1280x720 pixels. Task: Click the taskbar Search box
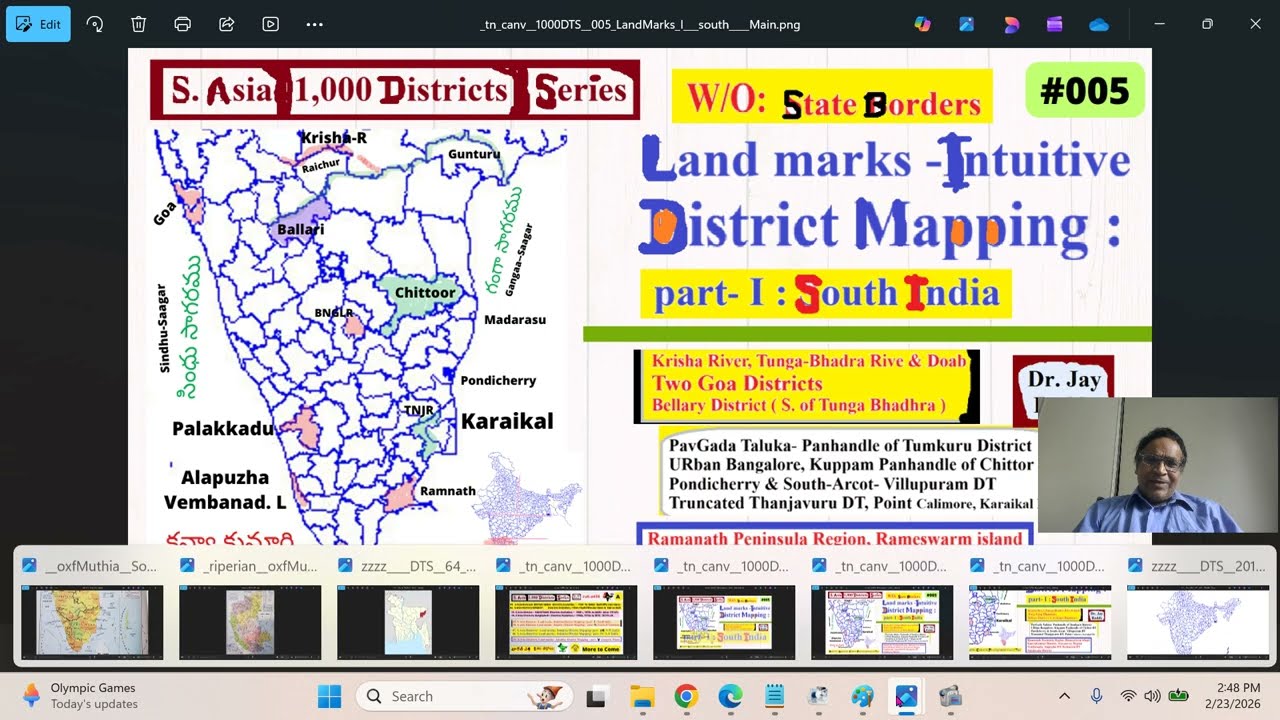coord(465,696)
